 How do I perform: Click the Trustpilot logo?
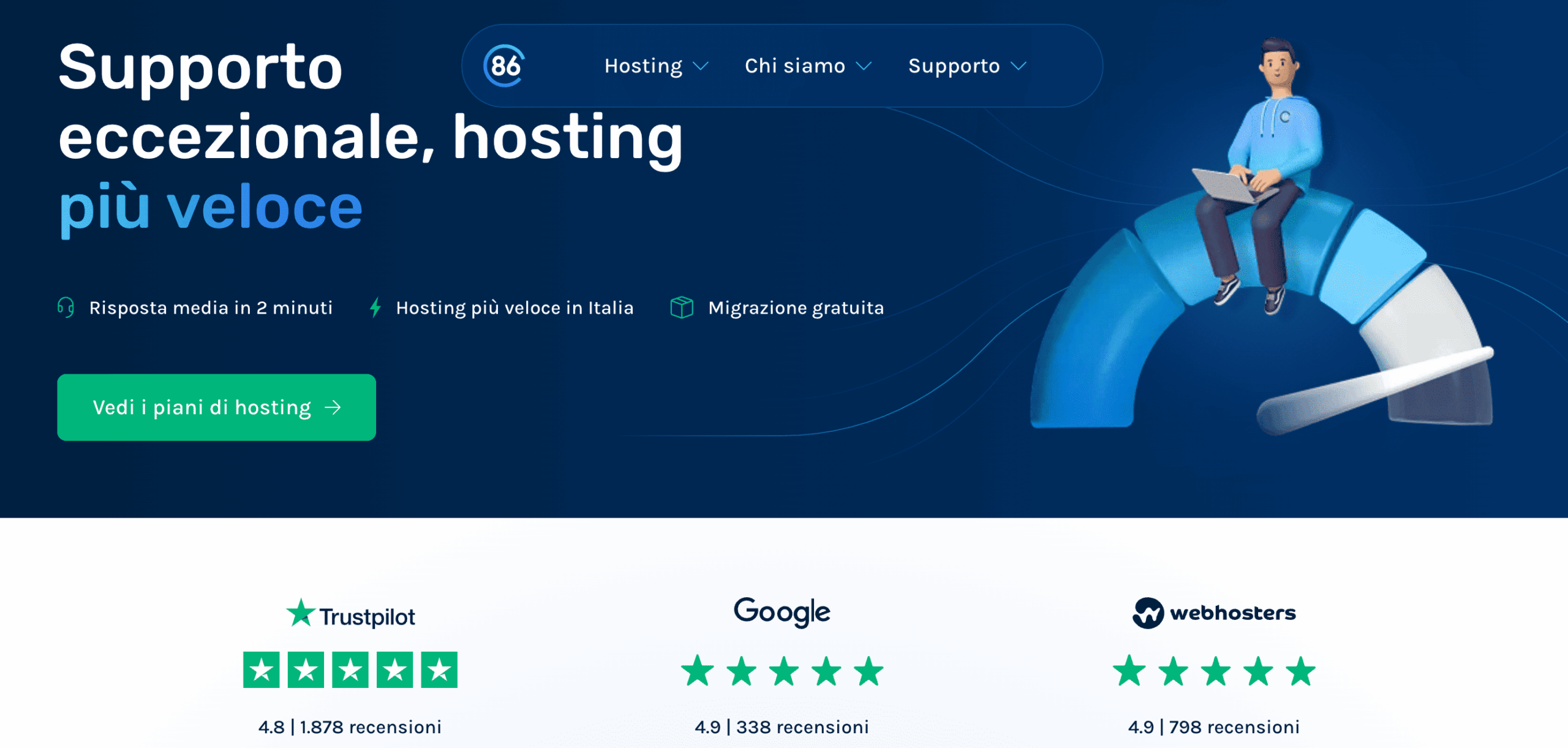[350, 614]
